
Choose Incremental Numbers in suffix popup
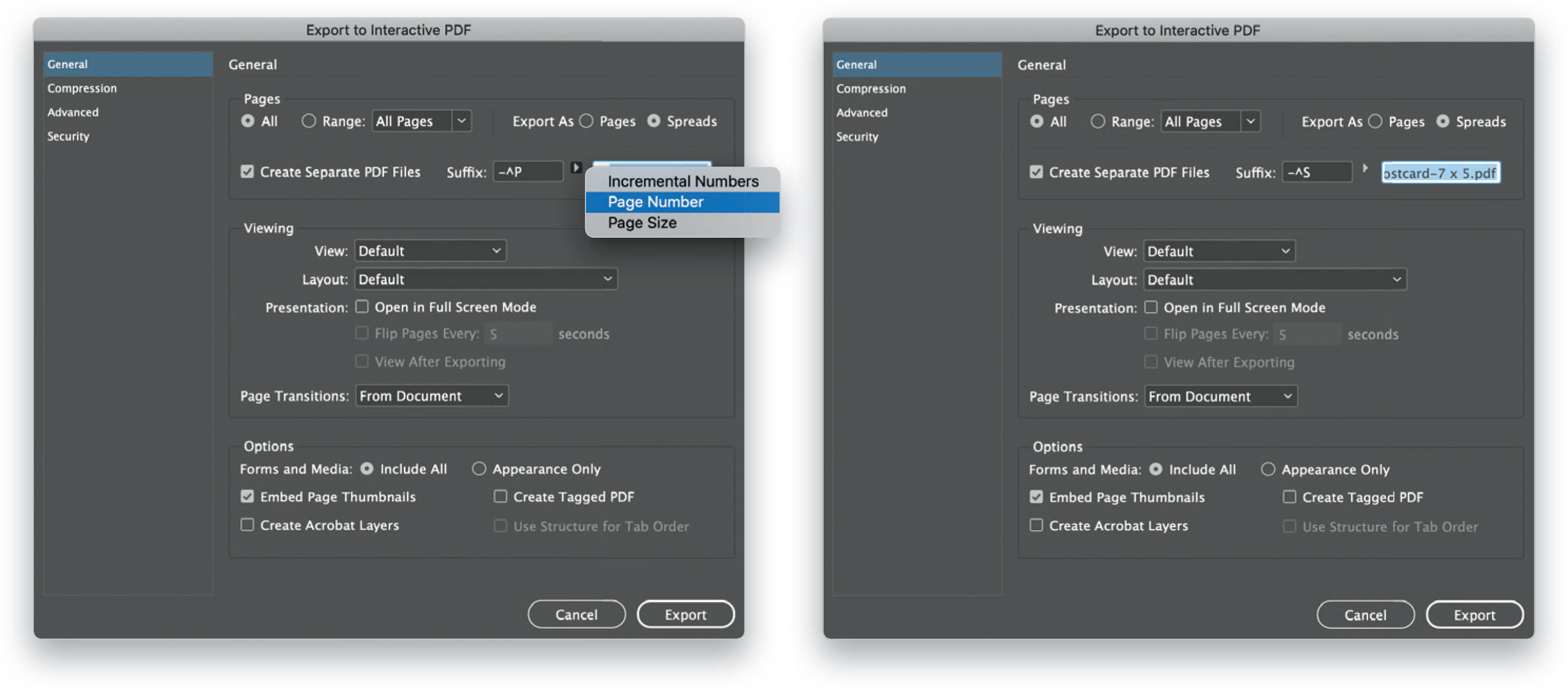(x=682, y=181)
